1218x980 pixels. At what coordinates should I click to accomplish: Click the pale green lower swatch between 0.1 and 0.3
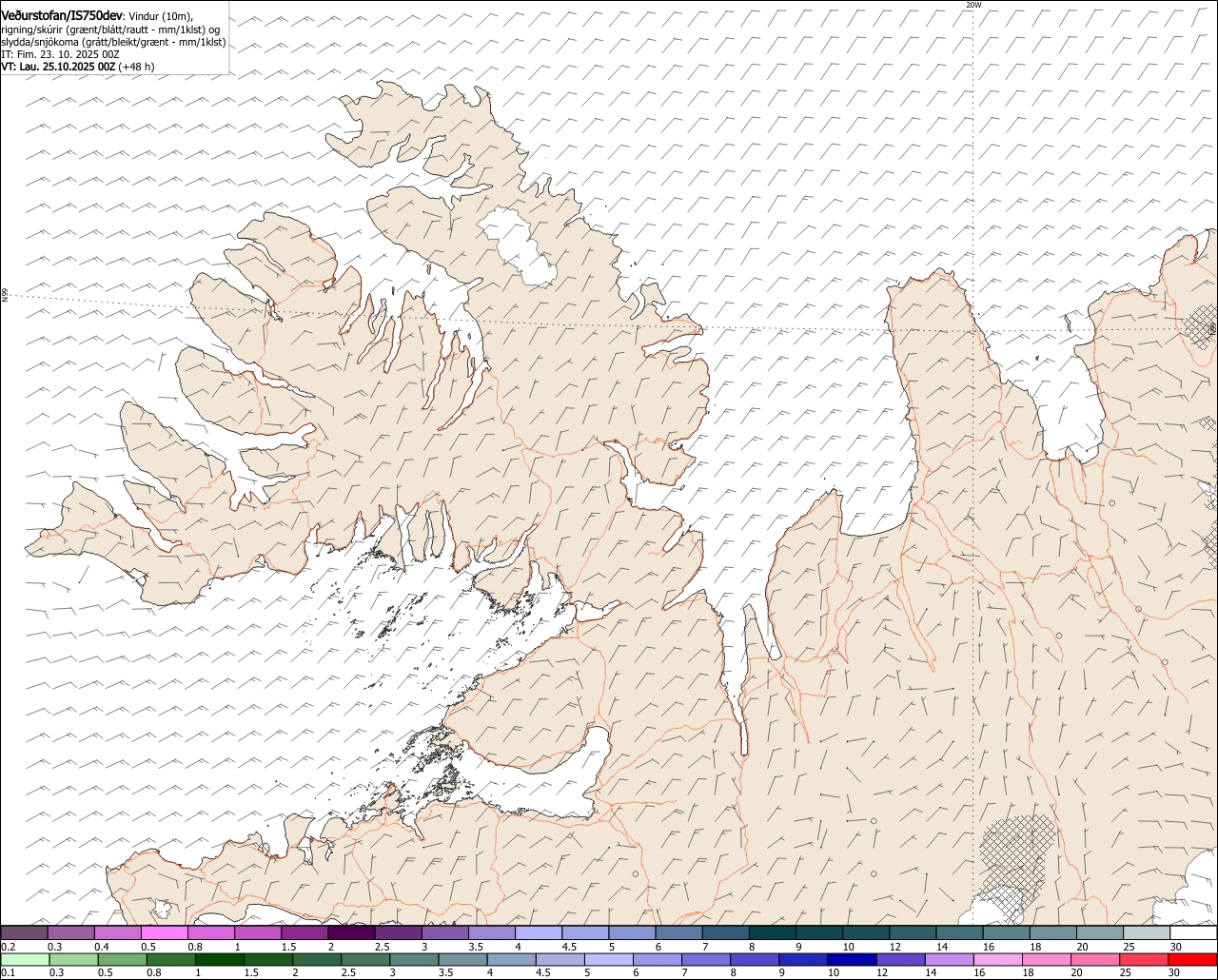coord(25,959)
